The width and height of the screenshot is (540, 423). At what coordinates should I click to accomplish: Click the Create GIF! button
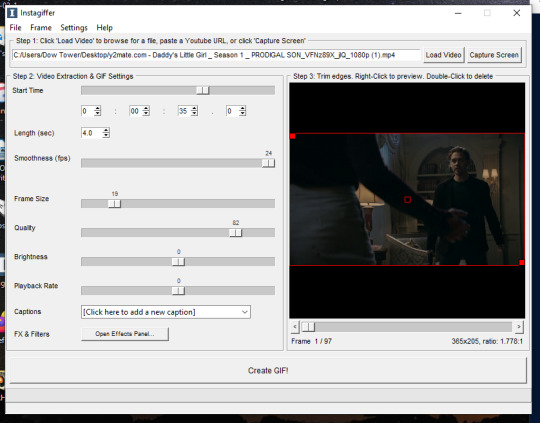click(268, 371)
